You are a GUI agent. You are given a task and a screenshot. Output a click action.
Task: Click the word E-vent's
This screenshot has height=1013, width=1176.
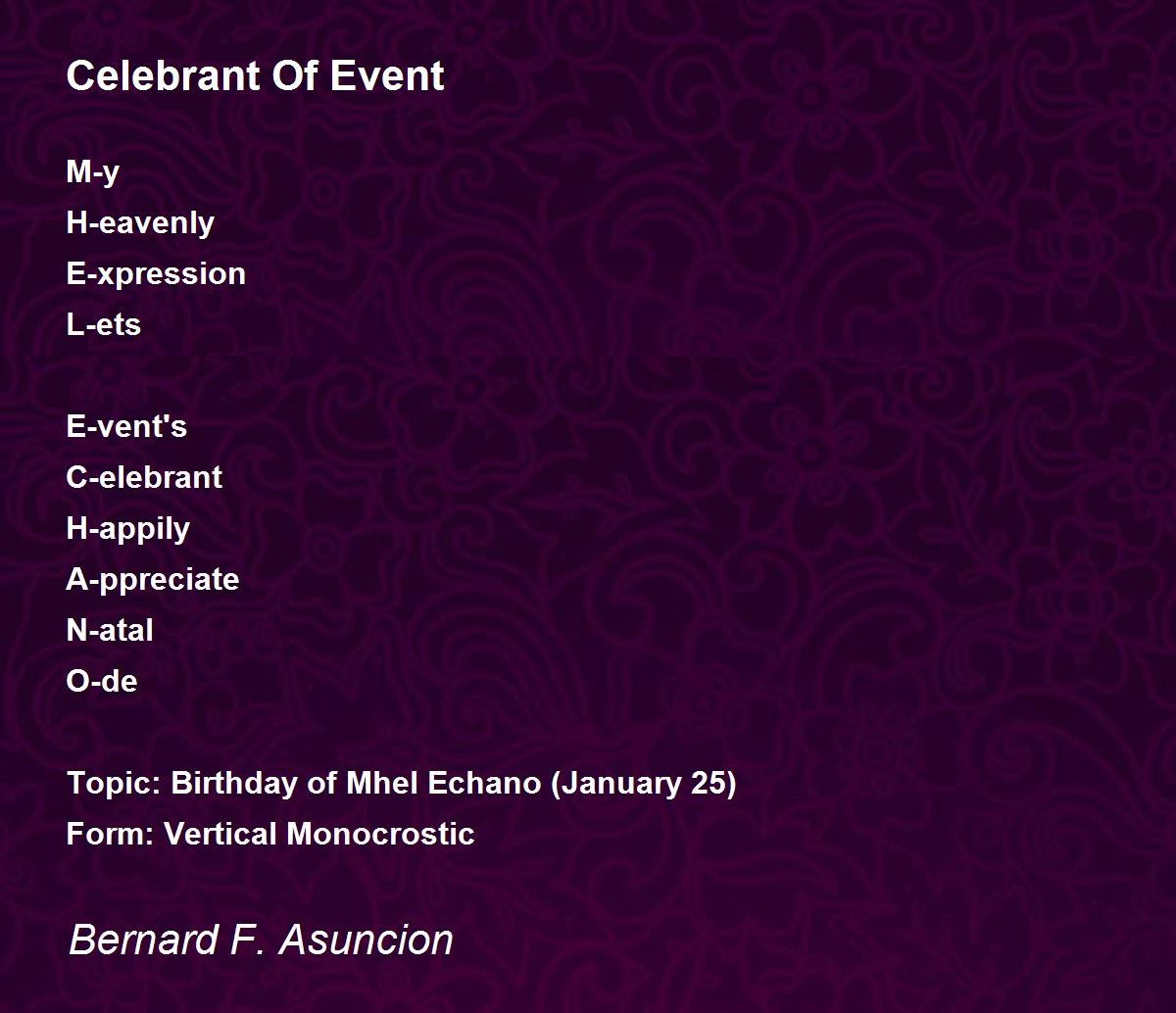click(x=126, y=426)
